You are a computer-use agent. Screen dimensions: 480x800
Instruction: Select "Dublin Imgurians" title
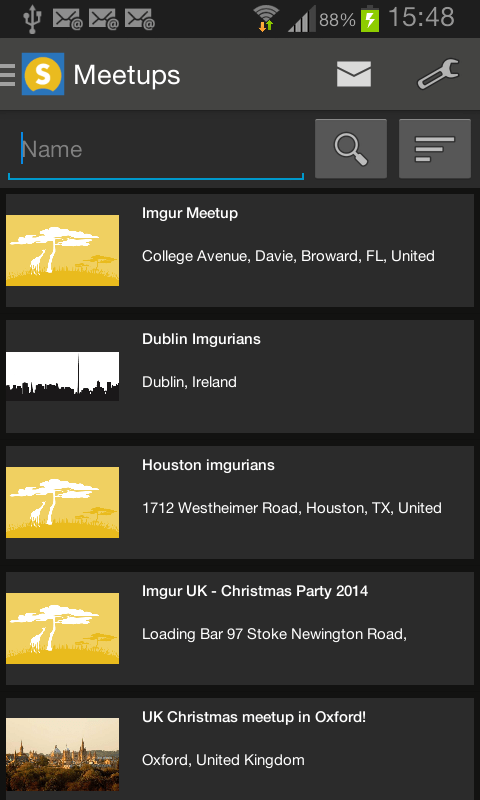[201, 339]
